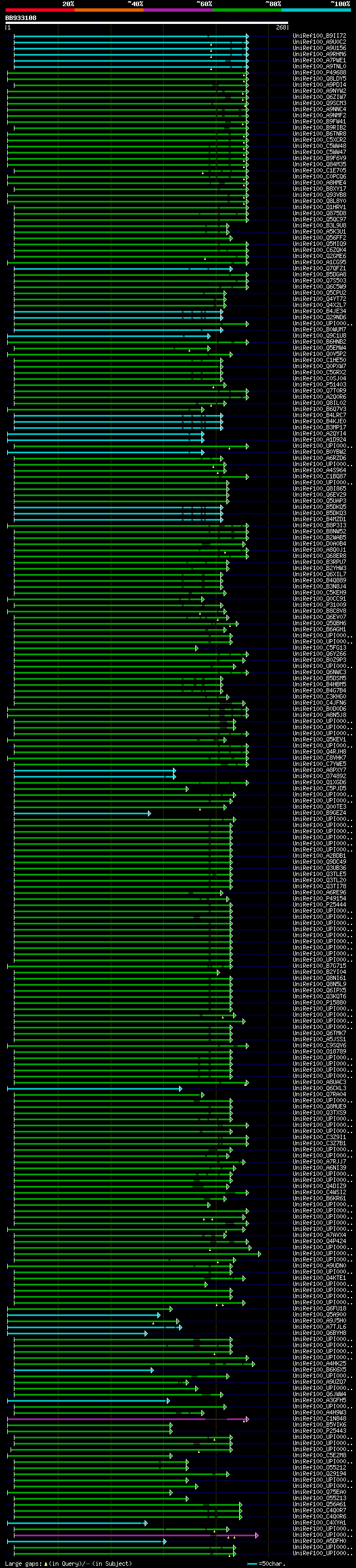Select the magenta alignment bar for UniRef100_C1N848
356x1568 pixels.
pyautogui.click(x=128, y=1419)
